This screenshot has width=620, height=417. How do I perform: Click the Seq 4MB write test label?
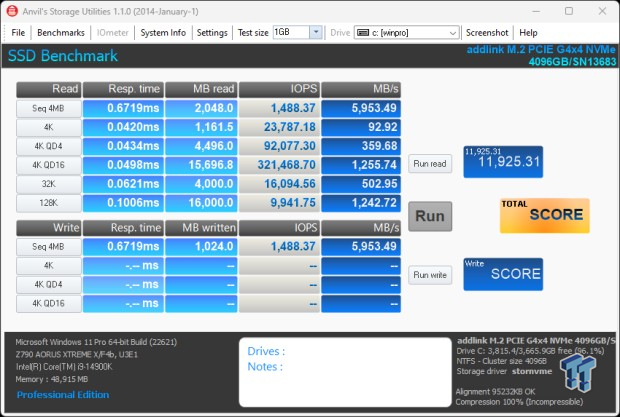49,247
